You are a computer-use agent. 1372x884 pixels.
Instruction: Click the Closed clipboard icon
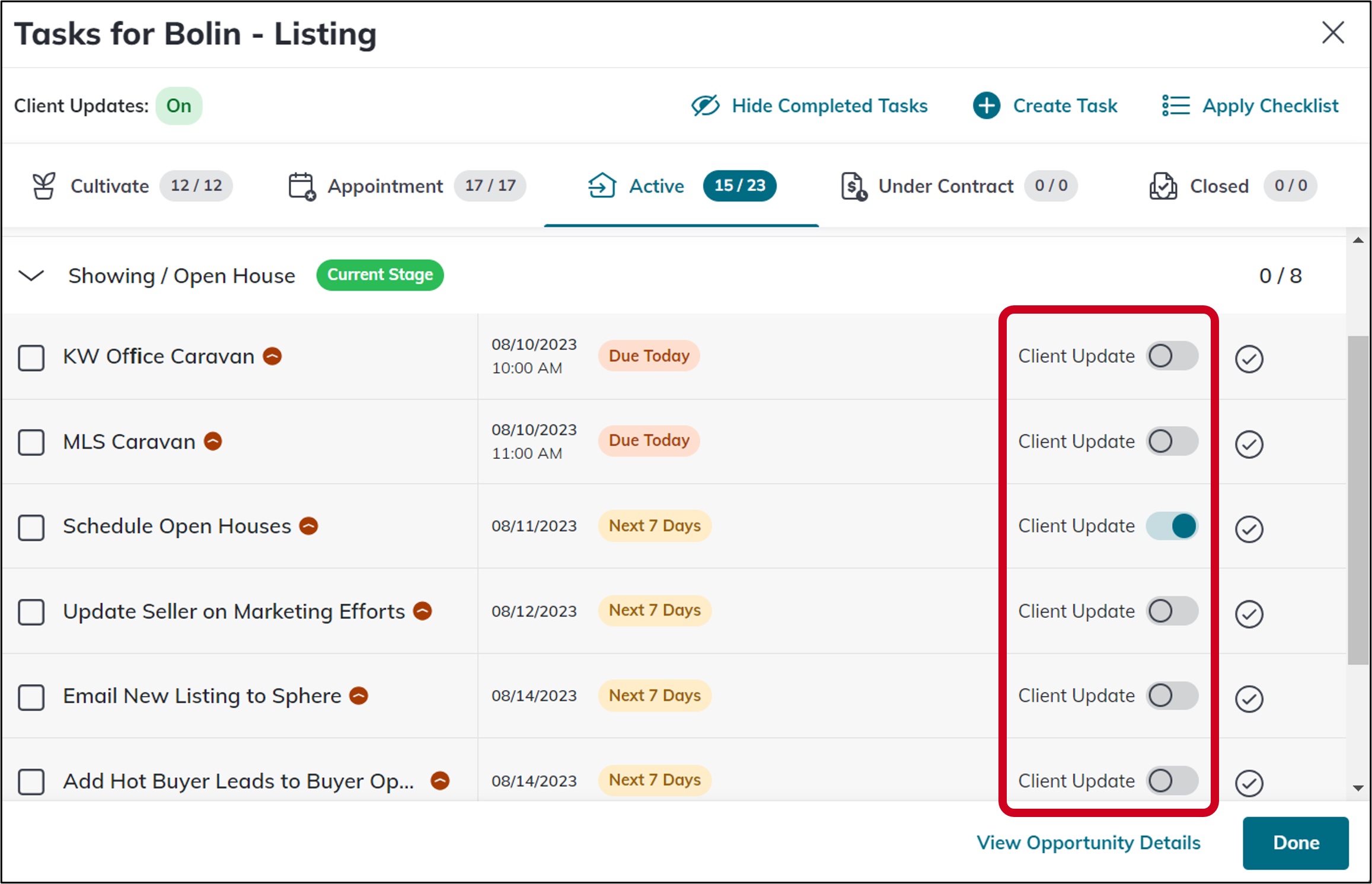point(1164,186)
